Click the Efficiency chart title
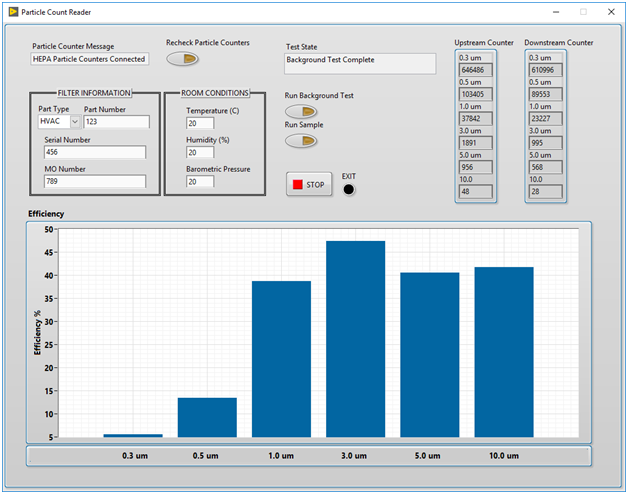Image resolution: width=628 pixels, height=494 pixels. click(46, 214)
